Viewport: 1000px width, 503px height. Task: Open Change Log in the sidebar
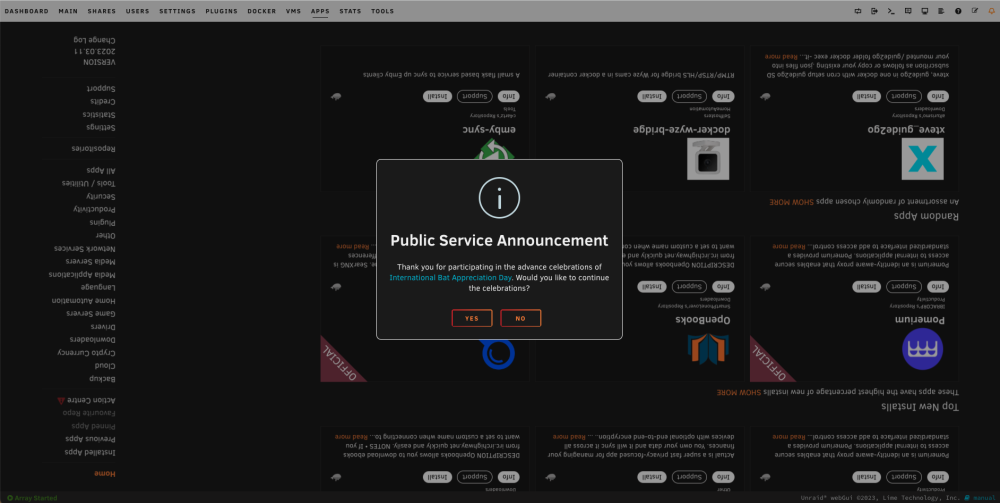(x=94, y=40)
